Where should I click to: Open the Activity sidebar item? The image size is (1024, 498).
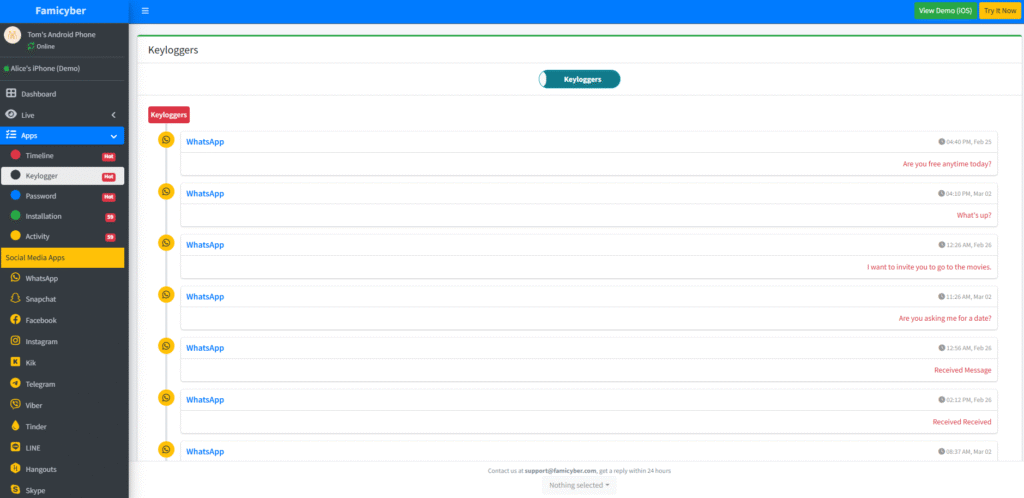(x=62, y=237)
